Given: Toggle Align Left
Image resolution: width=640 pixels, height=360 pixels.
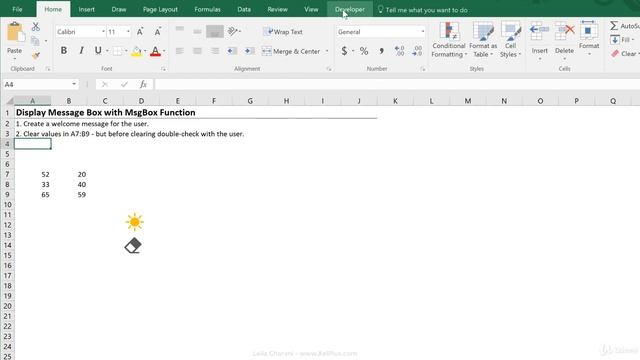Looking at the screenshot, I should coord(180,51).
